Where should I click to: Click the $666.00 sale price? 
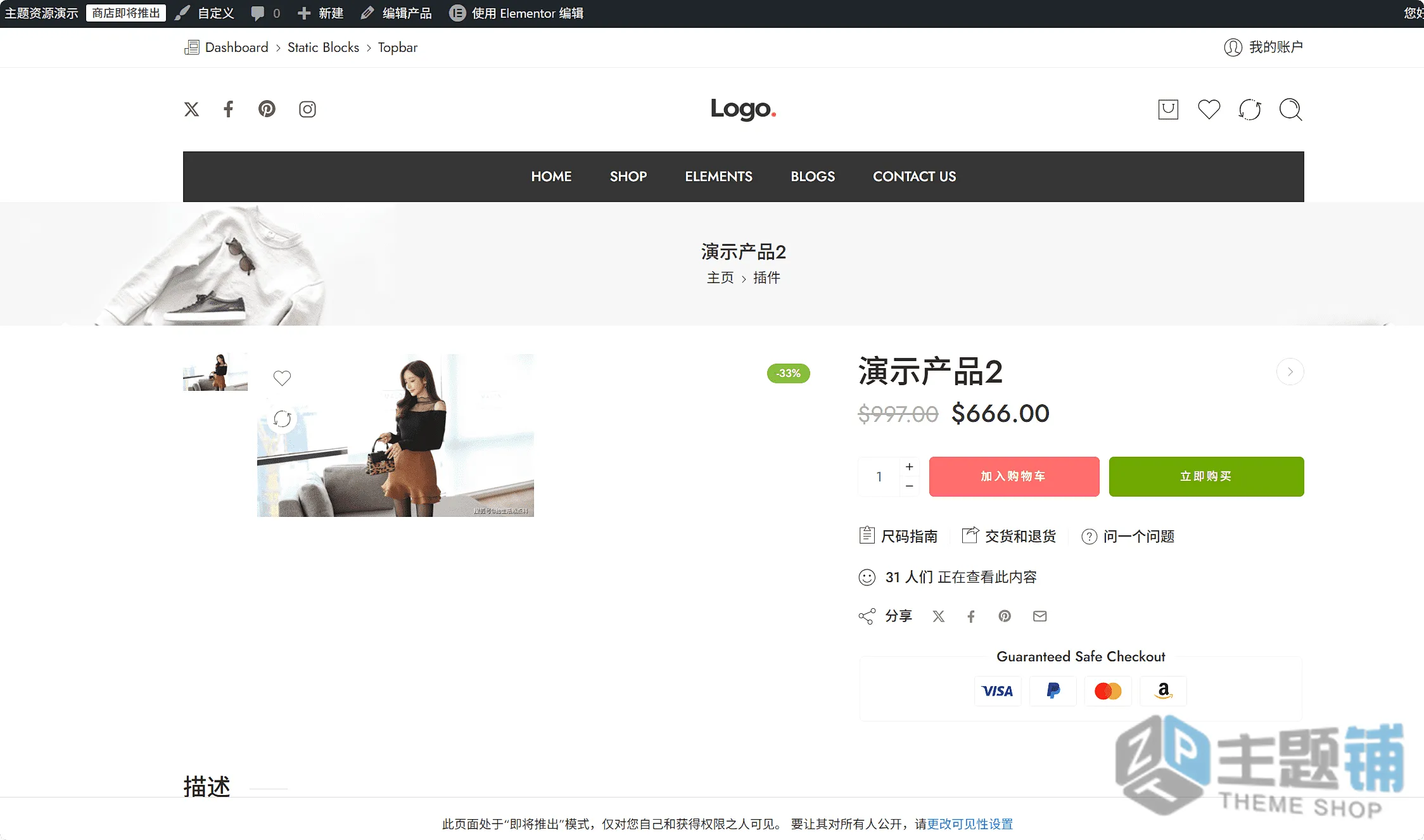pyautogui.click(x=1000, y=414)
